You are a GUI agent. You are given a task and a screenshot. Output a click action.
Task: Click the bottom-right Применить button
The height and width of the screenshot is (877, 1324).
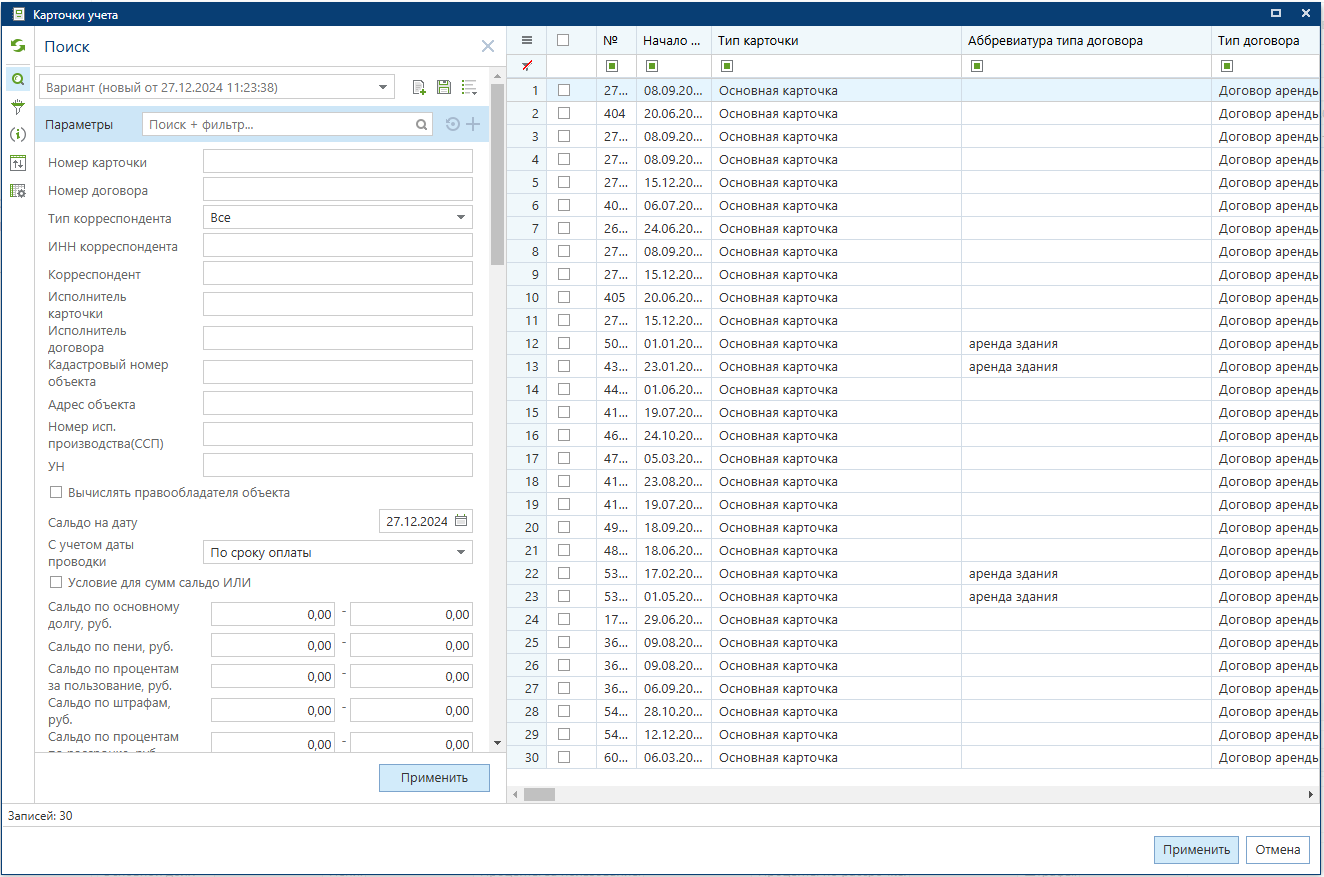[1196, 849]
